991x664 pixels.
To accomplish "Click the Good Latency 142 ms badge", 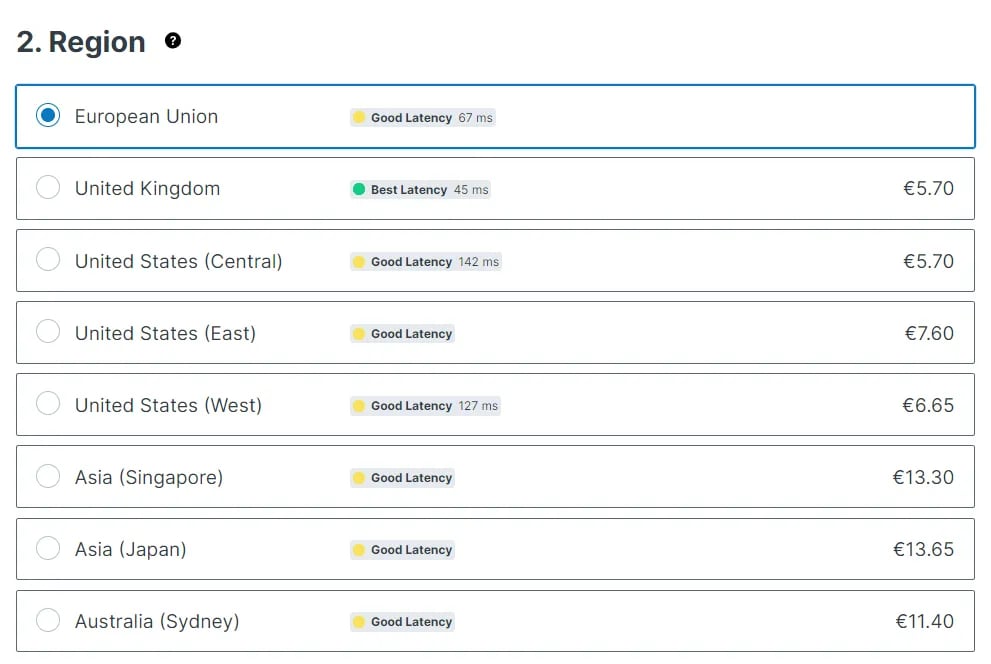I will [x=426, y=262].
